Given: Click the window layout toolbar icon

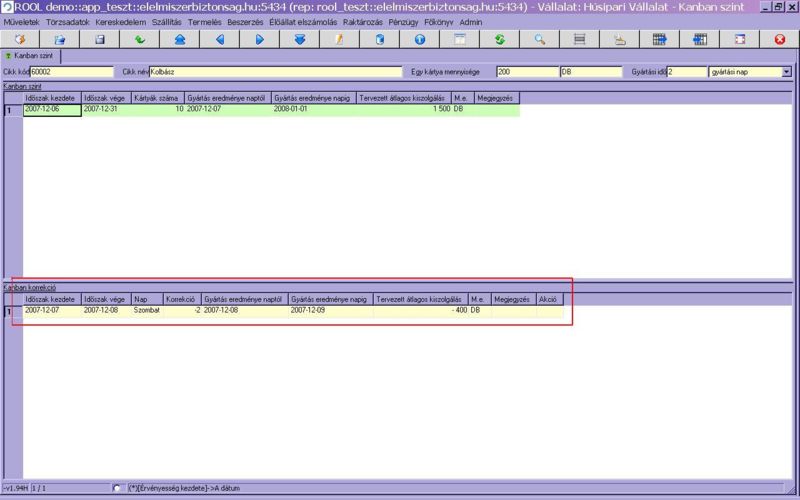Looking at the screenshot, I should [x=460, y=39].
